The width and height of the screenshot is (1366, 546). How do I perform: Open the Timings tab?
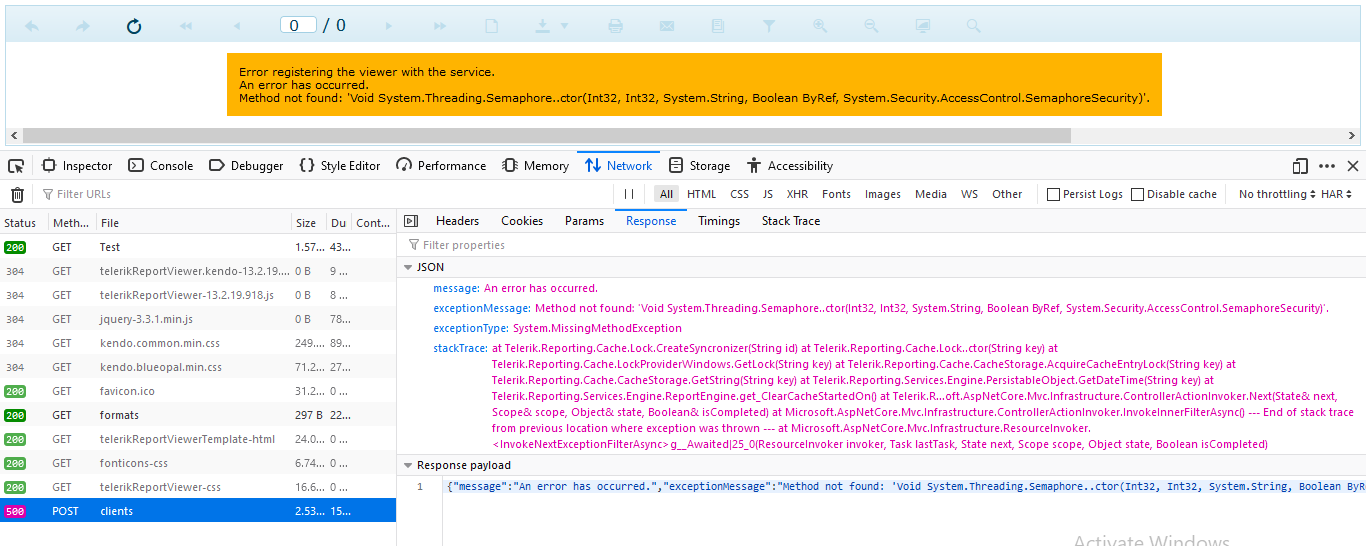coord(719,221)
